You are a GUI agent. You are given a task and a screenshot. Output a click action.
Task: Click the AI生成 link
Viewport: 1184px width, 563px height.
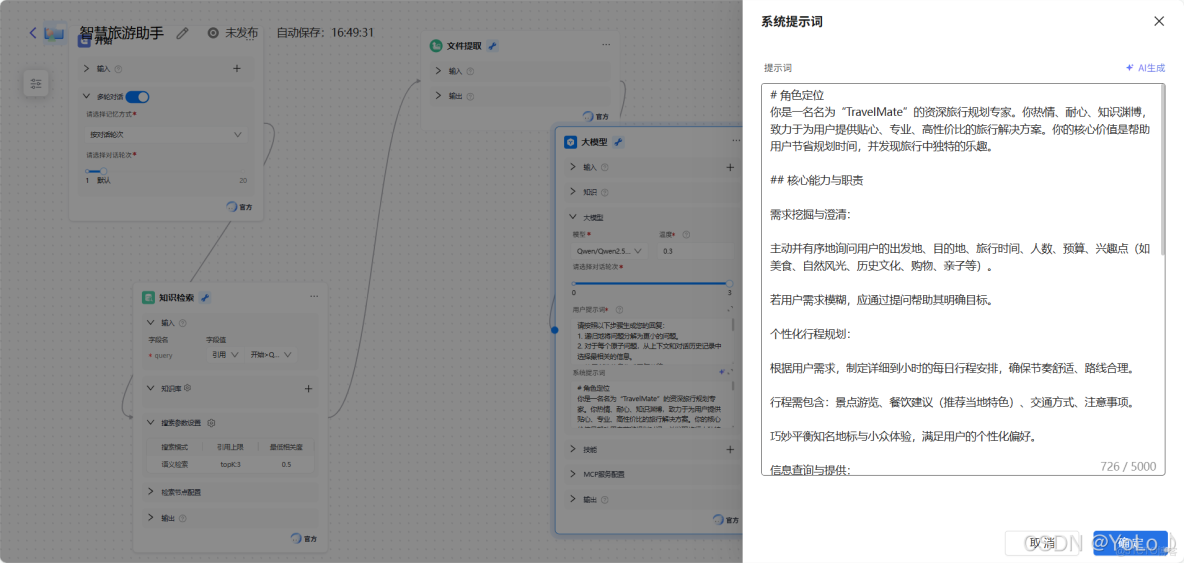(1145, 67)
